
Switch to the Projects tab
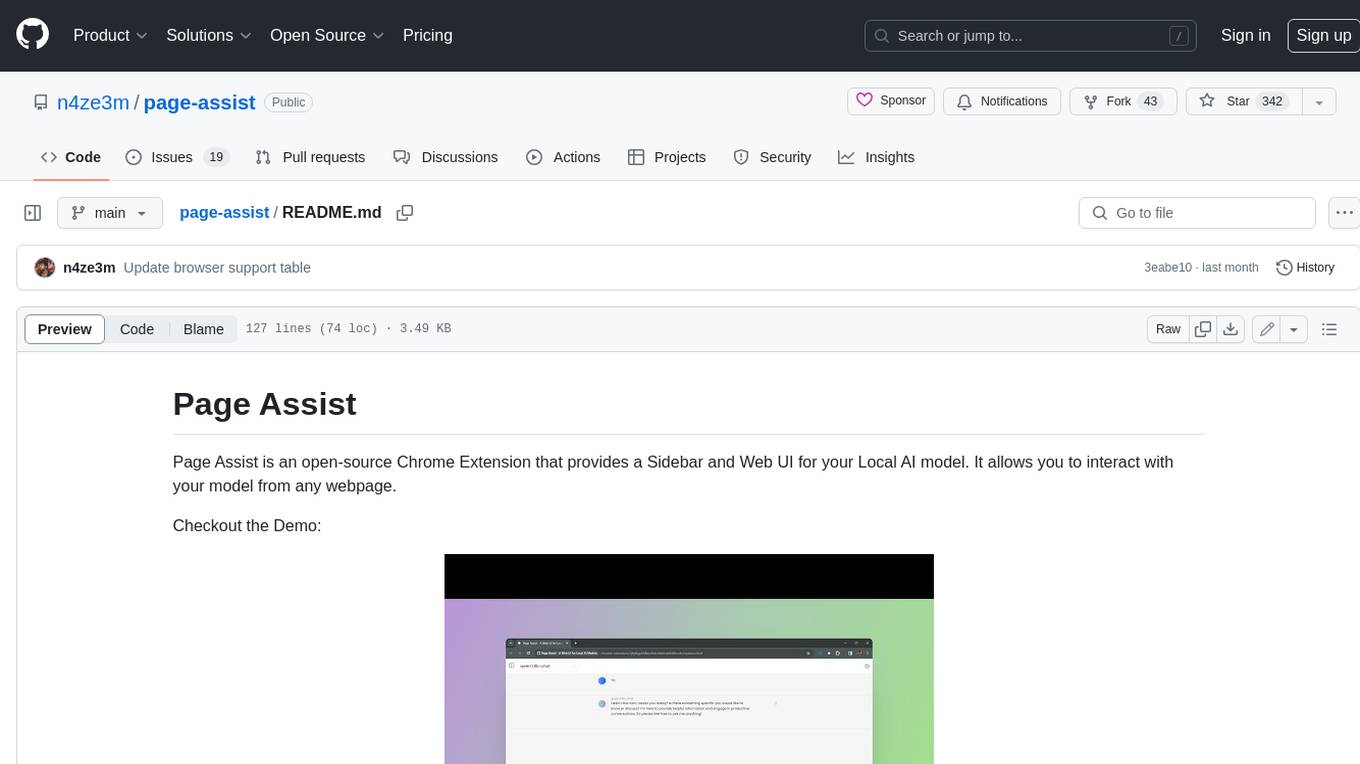(666, 157)
